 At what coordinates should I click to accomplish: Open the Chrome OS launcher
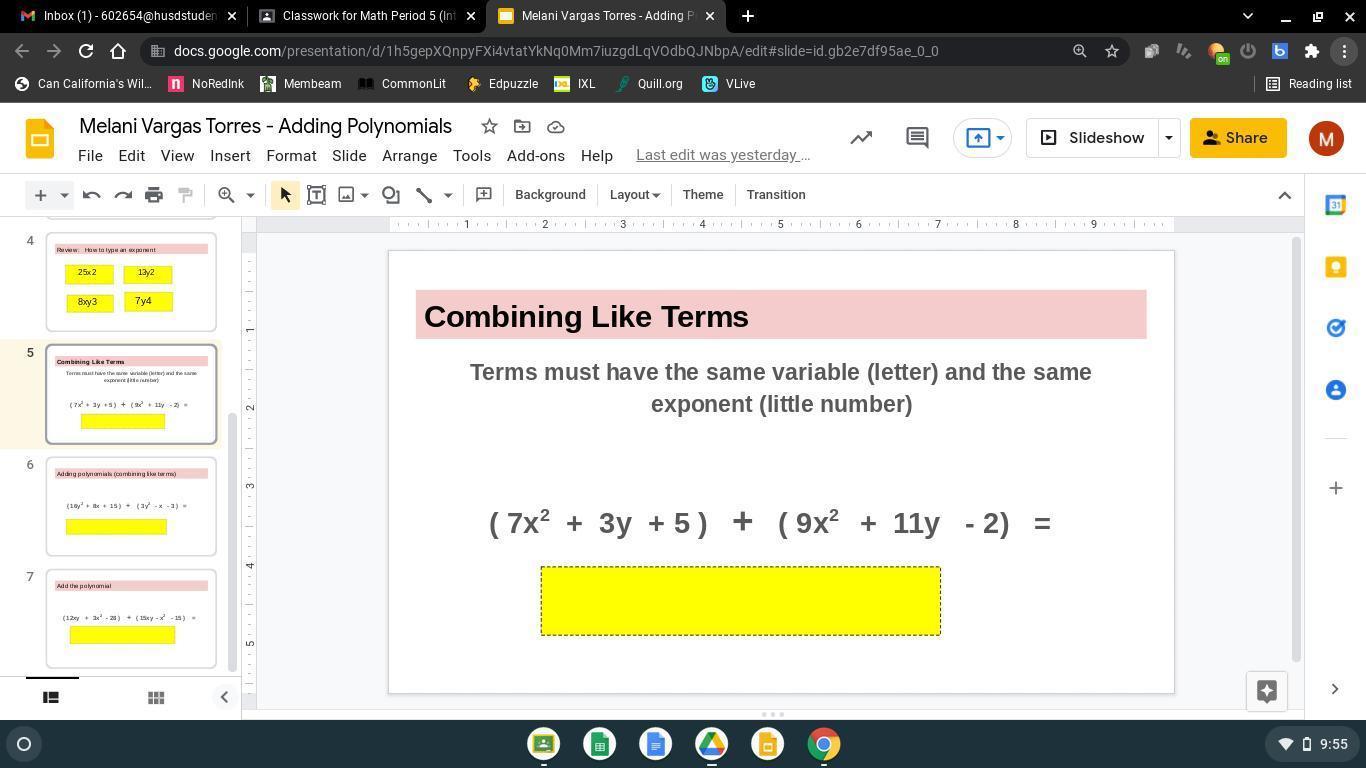tap(24, 744)
